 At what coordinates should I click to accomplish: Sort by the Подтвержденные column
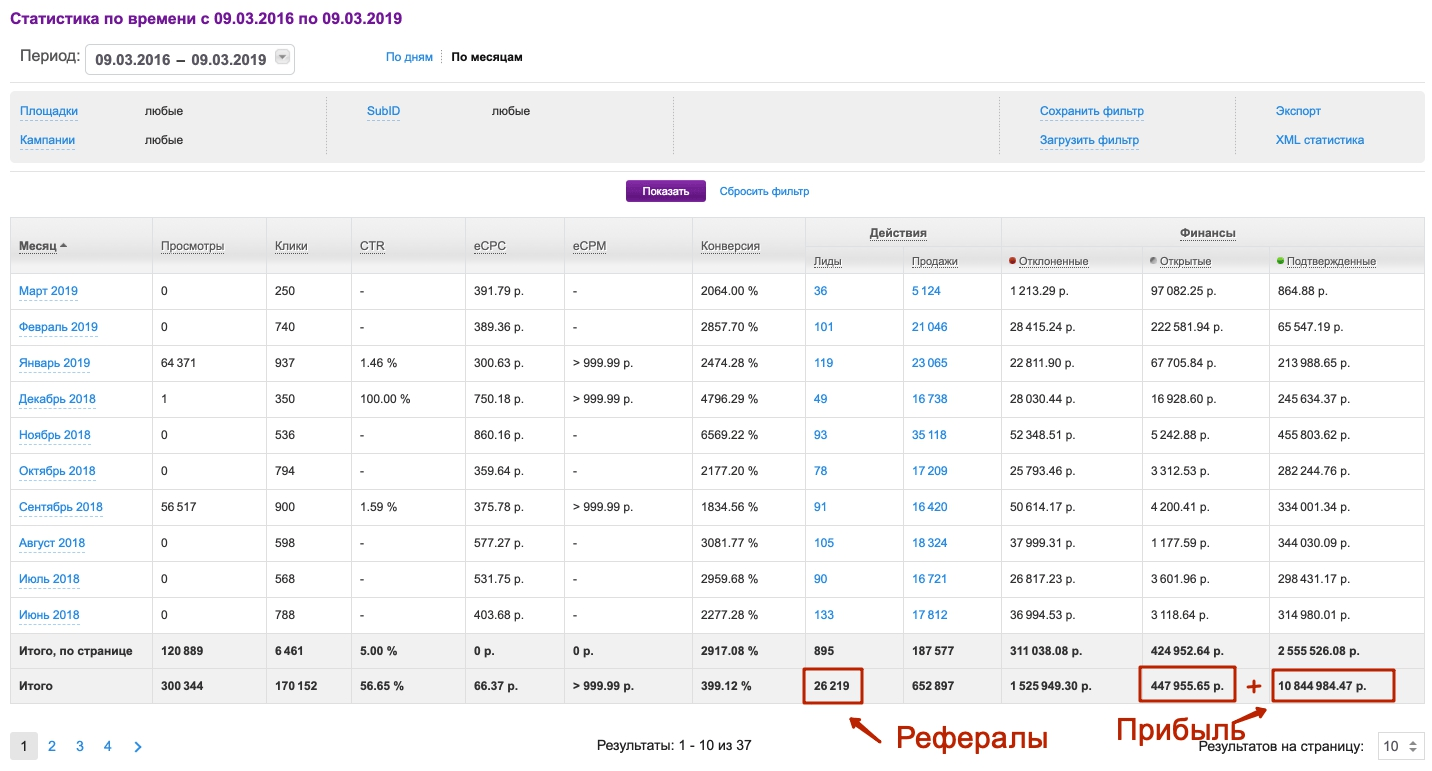click(1331, 262)
